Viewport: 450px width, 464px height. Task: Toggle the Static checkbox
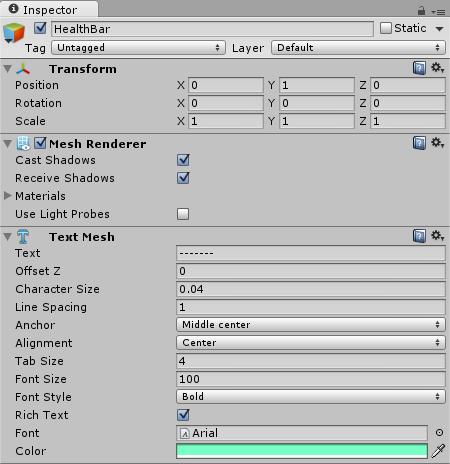386,28
